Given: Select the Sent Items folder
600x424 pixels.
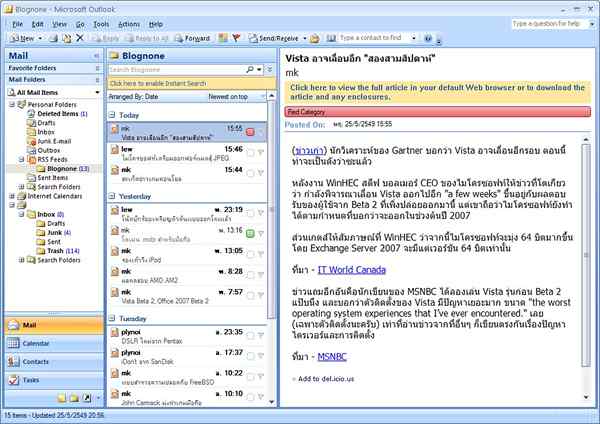Looking at the screenshot, I should (47, 178).
